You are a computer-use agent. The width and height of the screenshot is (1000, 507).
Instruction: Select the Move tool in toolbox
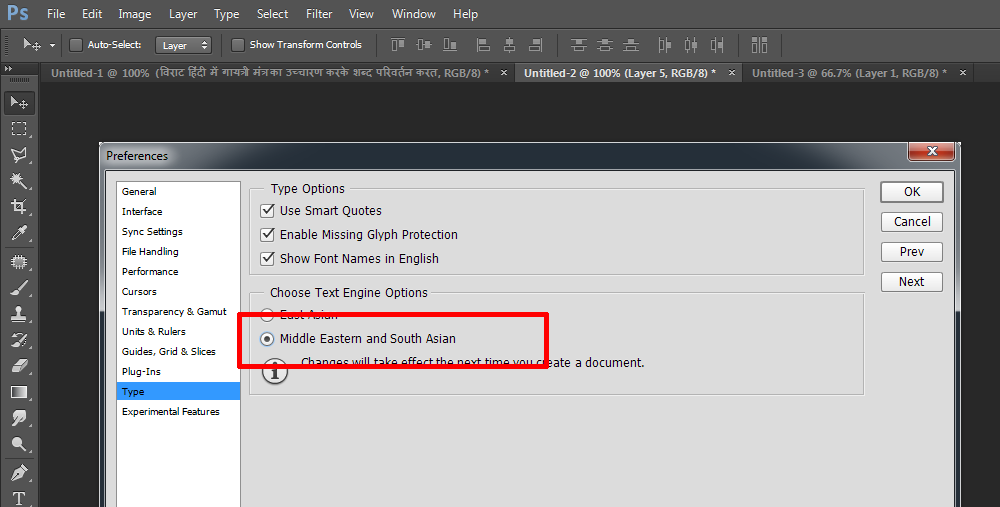coord(19,103)
